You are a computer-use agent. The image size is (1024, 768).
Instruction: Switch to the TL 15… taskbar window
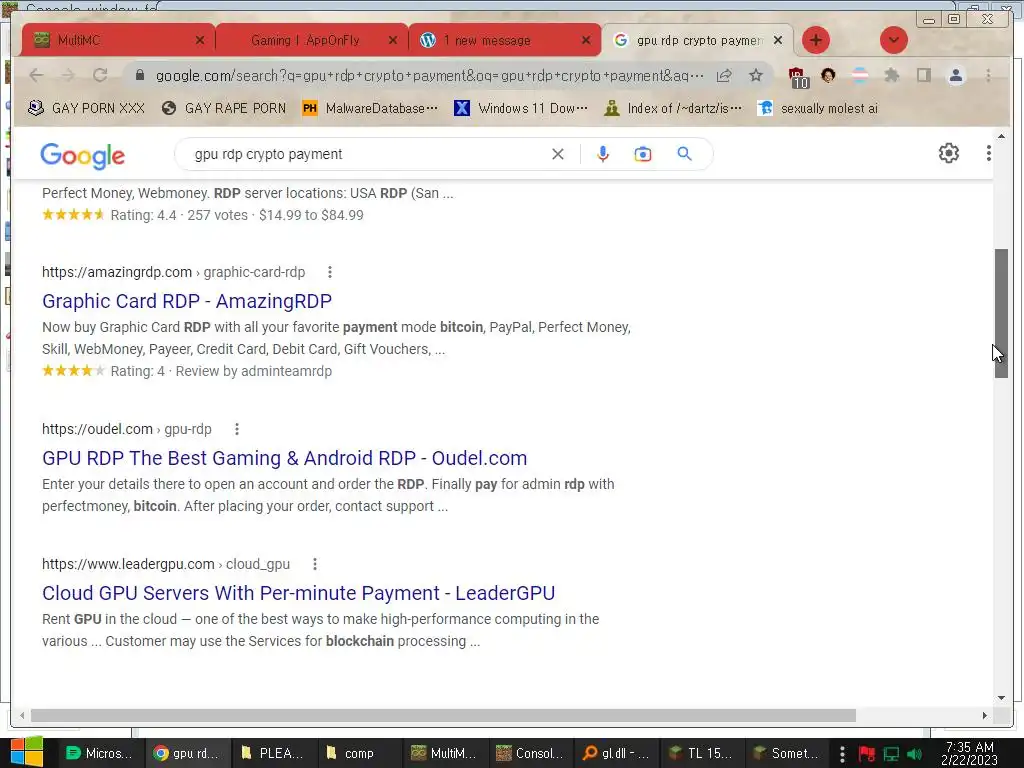pos(702,753)
